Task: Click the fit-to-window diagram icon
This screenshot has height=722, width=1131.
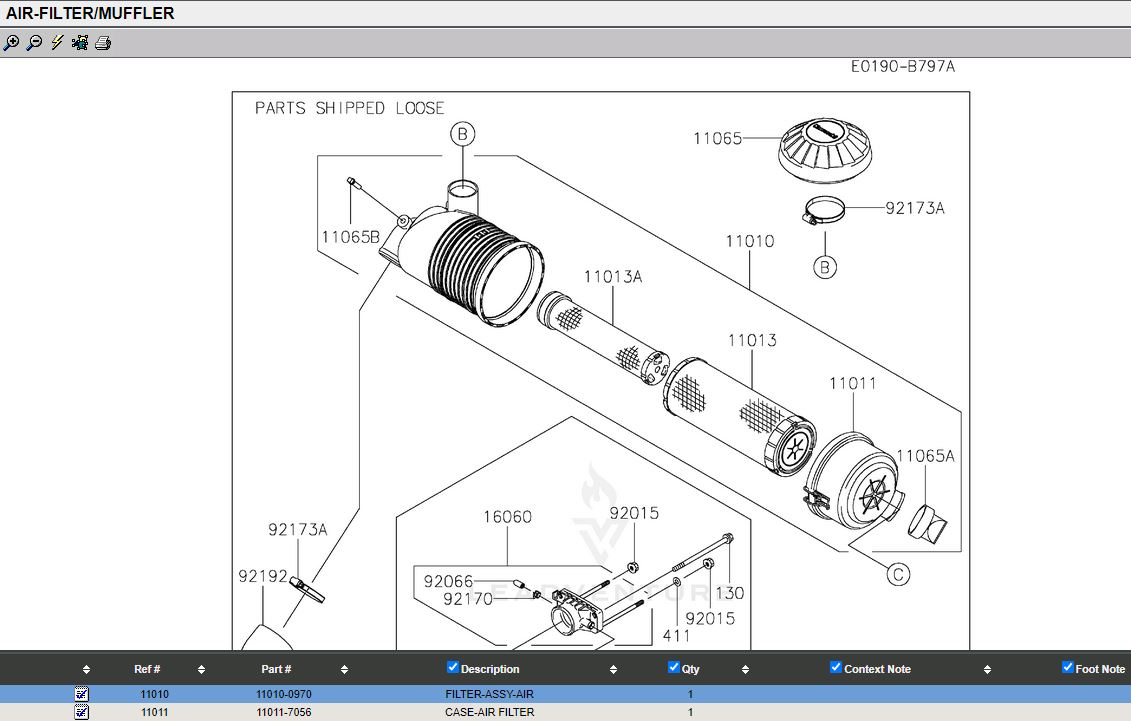Action: click(80, 43)
